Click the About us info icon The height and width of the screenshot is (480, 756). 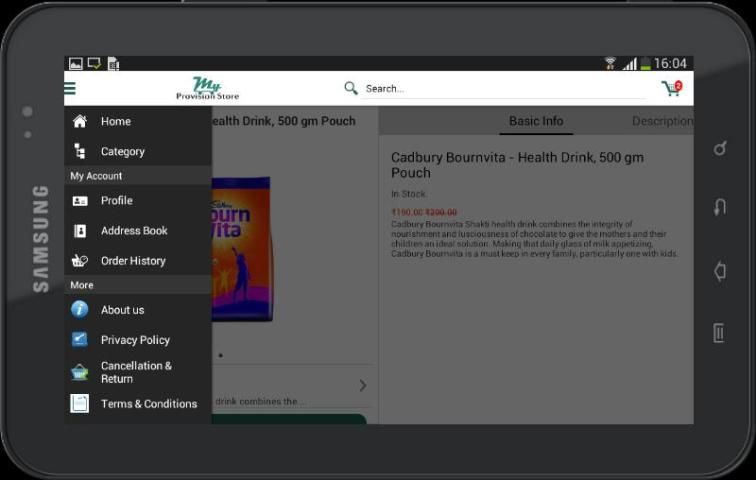[x=80, y=310]
